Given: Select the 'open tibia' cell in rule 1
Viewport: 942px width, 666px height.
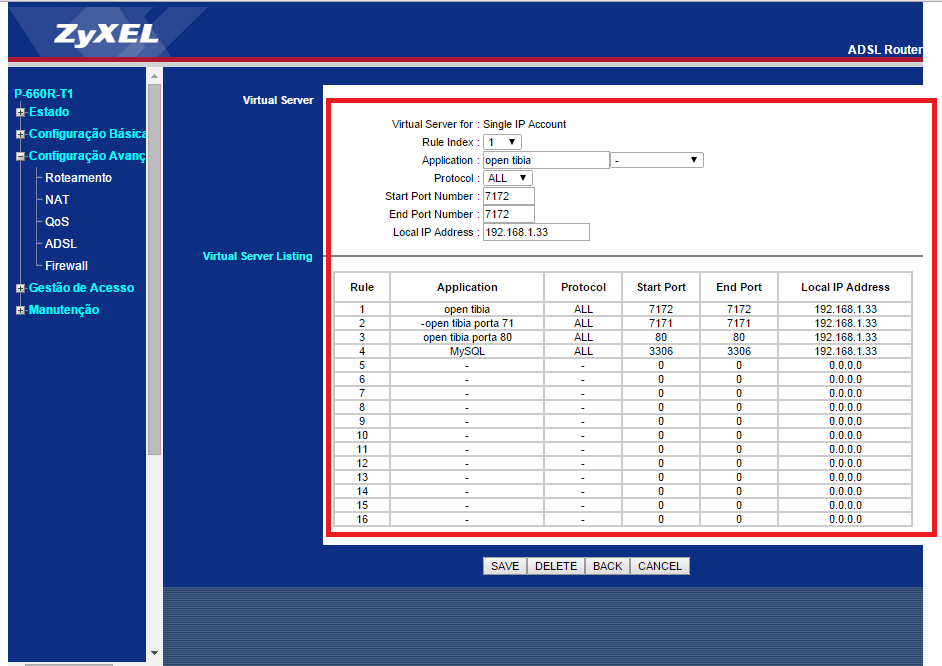Looking at the screenshot, I should 467,309.
